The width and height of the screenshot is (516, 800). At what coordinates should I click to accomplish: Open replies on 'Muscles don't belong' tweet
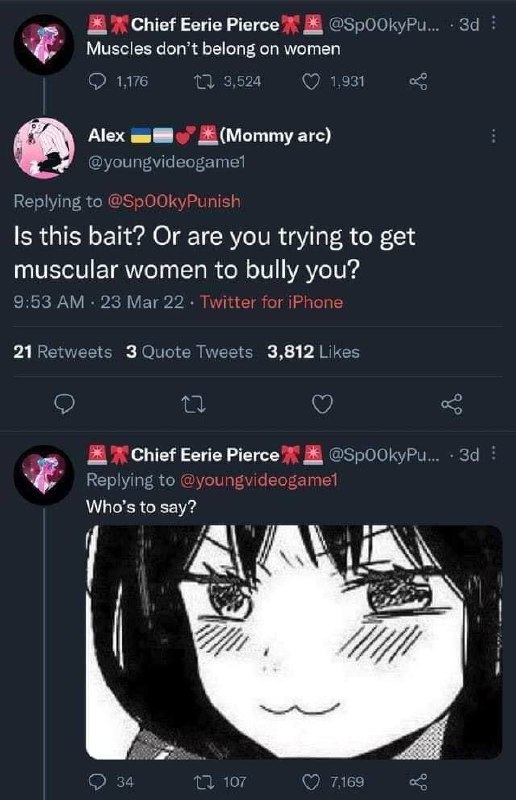click(x=118, y=82)
